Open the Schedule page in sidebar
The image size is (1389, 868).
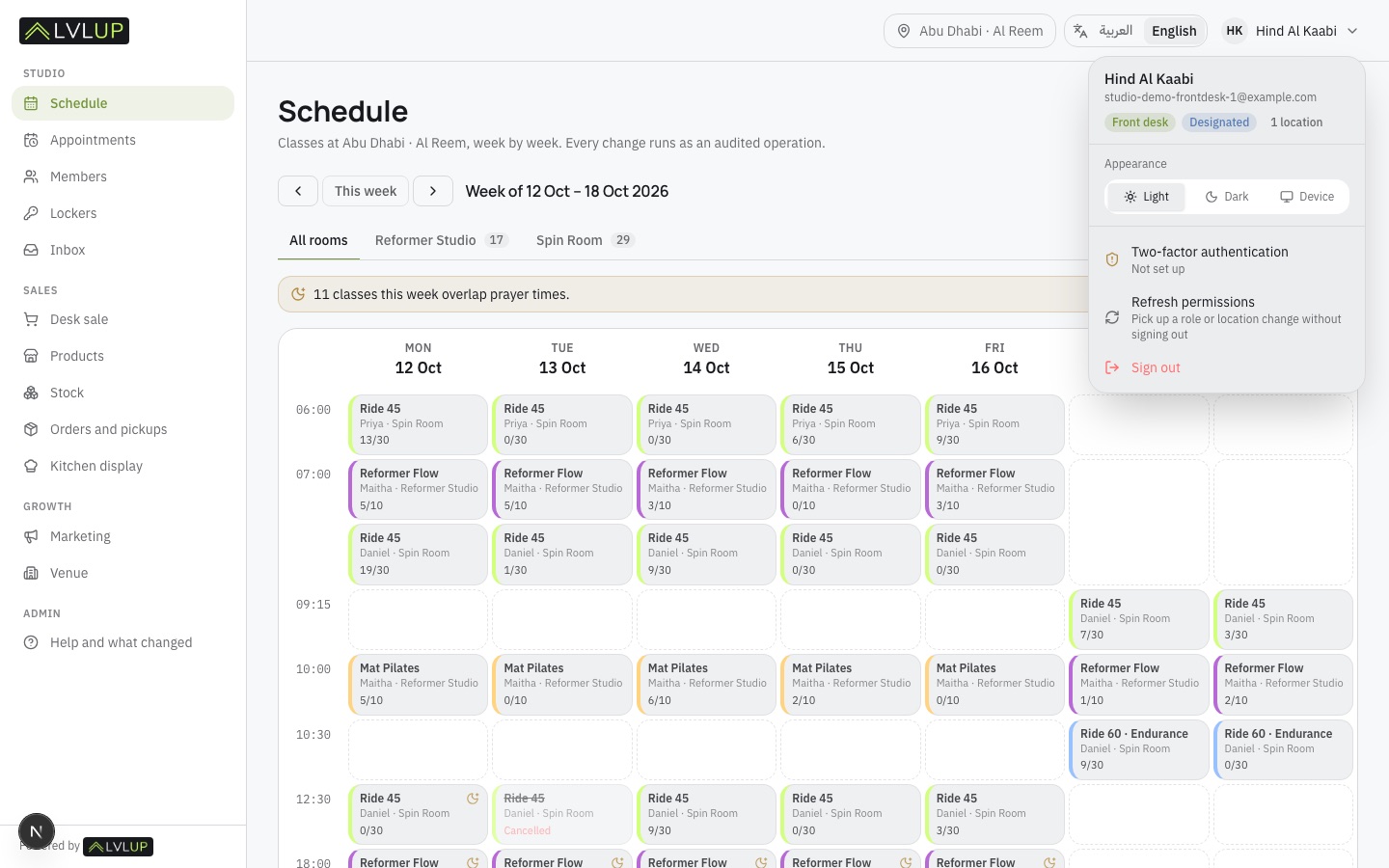coord(123,103)
